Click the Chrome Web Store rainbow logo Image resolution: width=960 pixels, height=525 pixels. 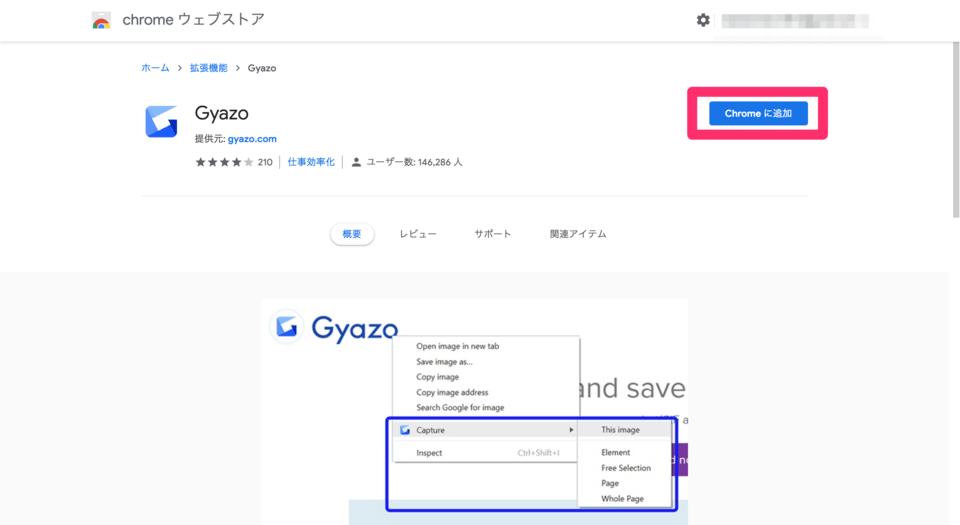(101, 21)
